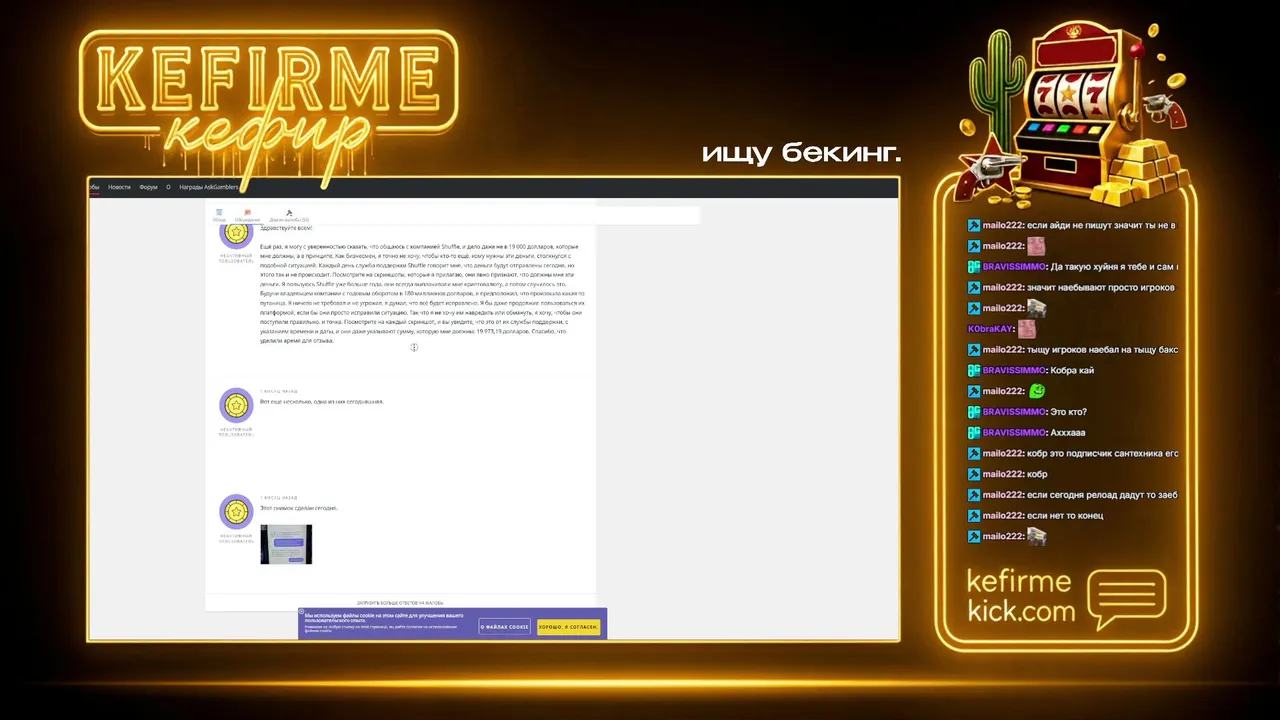1280x720 pixels.
Task: Accept cookies with "Хорошо, я согласен."
Action: (568, 627)
